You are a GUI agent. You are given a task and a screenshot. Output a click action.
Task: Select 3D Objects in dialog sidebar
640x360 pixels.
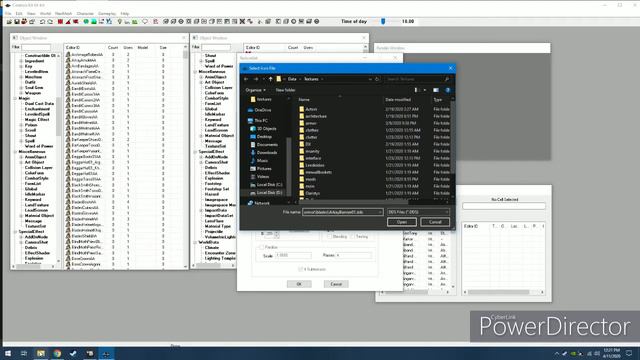coord(266,129)
